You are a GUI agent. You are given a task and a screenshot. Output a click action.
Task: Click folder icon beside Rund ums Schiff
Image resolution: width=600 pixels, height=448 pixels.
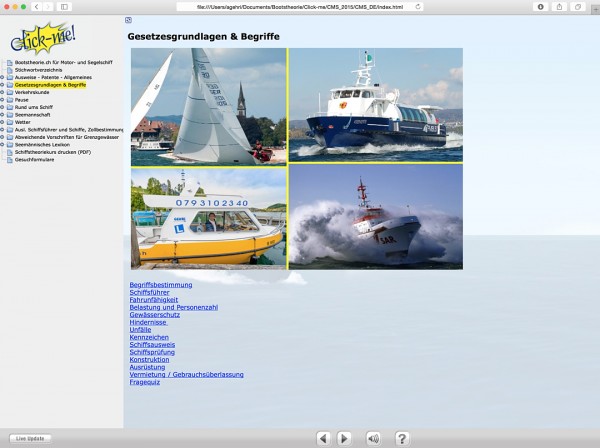coord(10,107)
